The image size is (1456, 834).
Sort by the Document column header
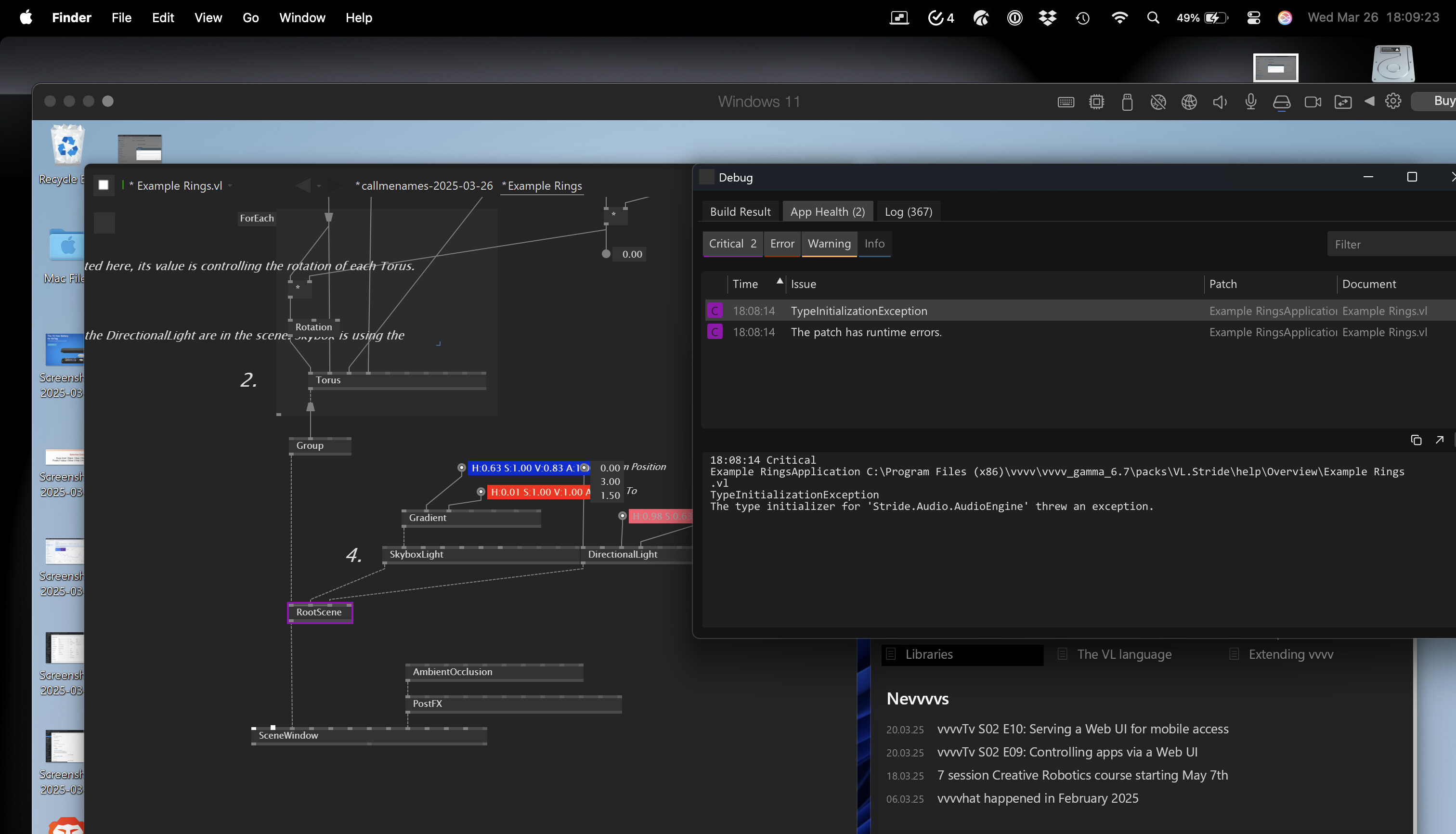tap(1396, 284)
